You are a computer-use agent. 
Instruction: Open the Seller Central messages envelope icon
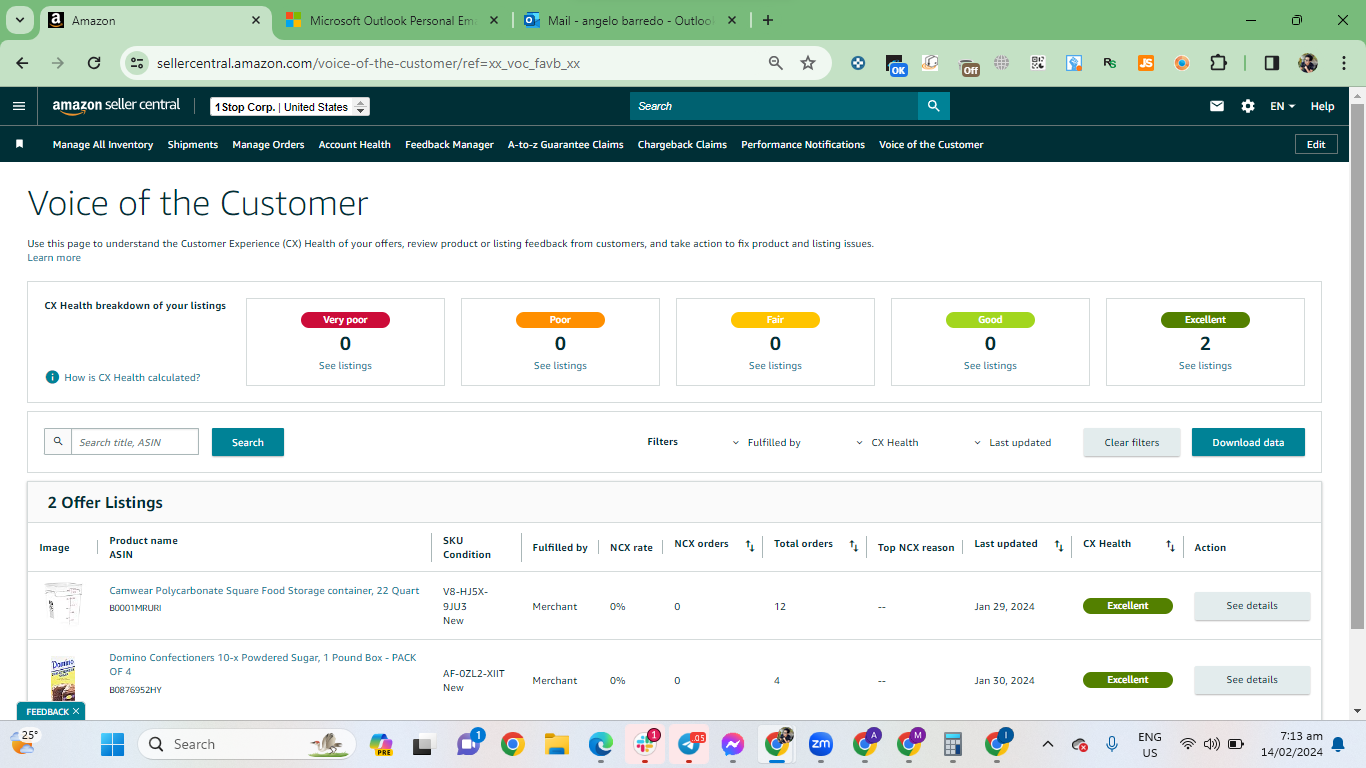1217,106
